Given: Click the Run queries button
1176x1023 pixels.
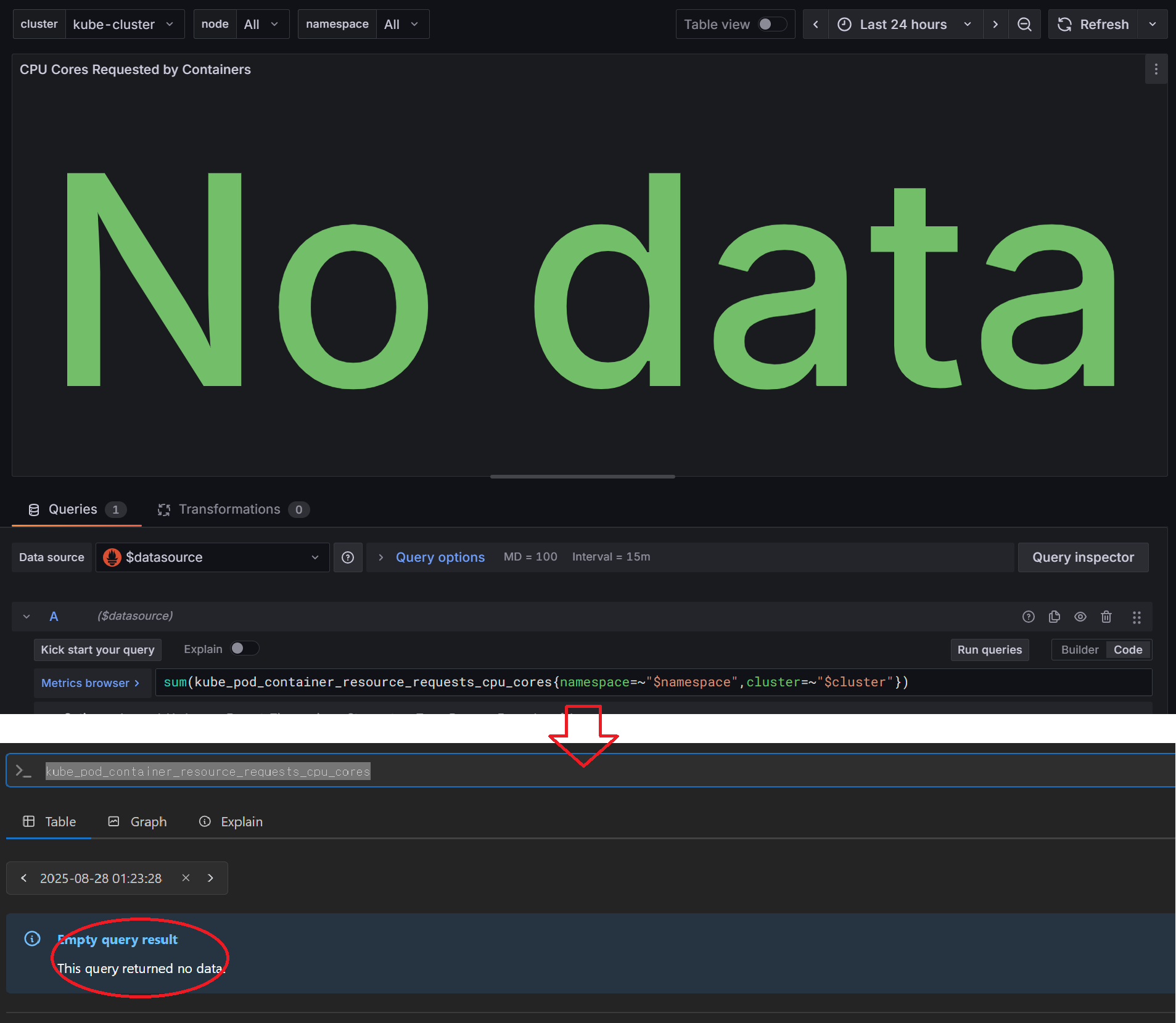Looking at the screenshot, I should point(989,650).
